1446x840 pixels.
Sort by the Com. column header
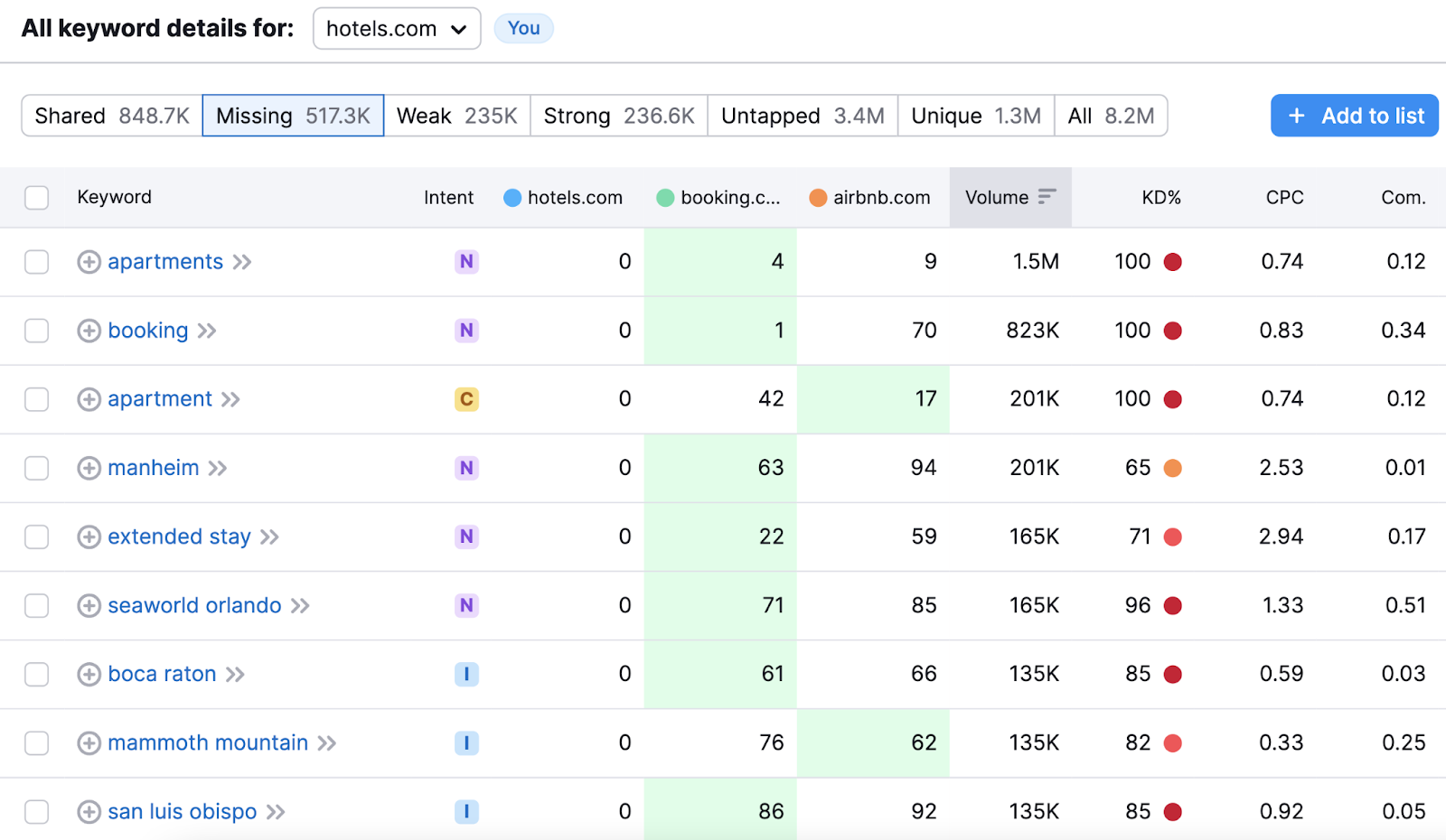coord(1403,197)
